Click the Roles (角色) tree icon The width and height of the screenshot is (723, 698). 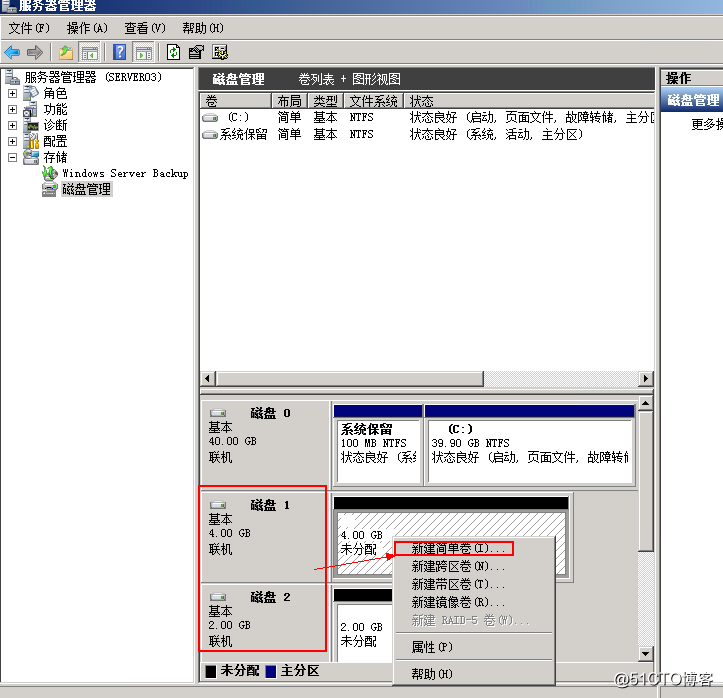[x=31, y=93]
